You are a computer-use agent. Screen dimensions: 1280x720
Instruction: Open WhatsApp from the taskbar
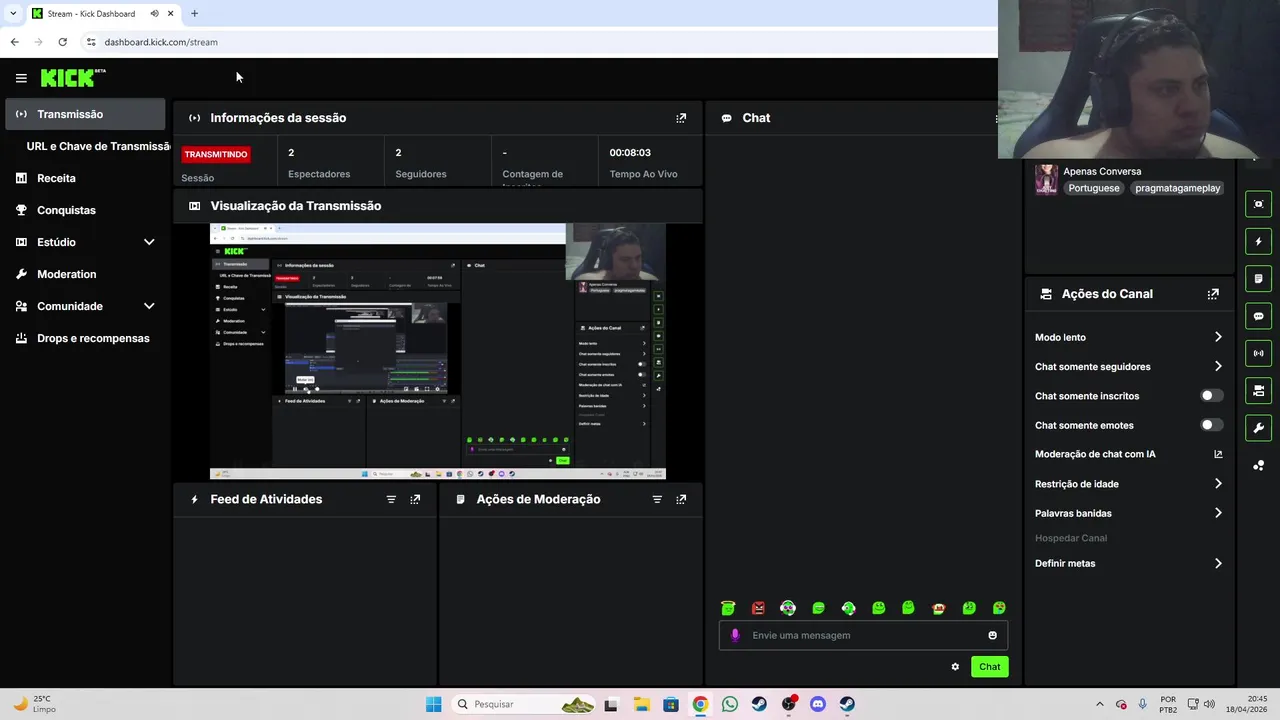tap(729, 704)
